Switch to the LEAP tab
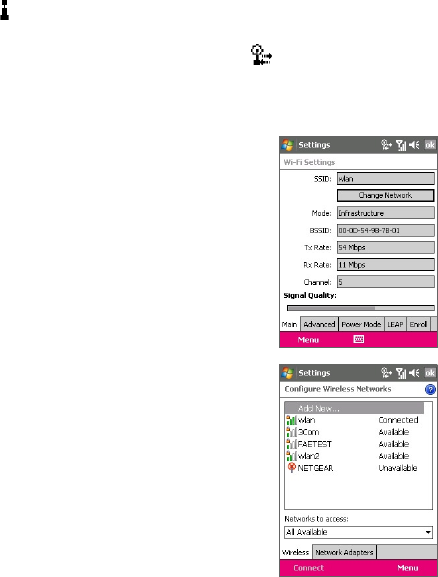Screen dimensions: 438x577 395,324
